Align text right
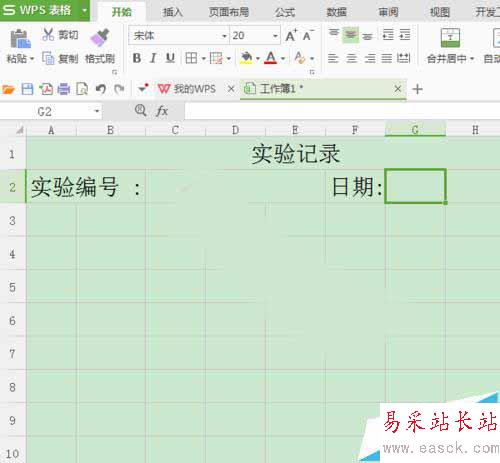The height and width of the screenshot is (463, 500). click(370, 59)
